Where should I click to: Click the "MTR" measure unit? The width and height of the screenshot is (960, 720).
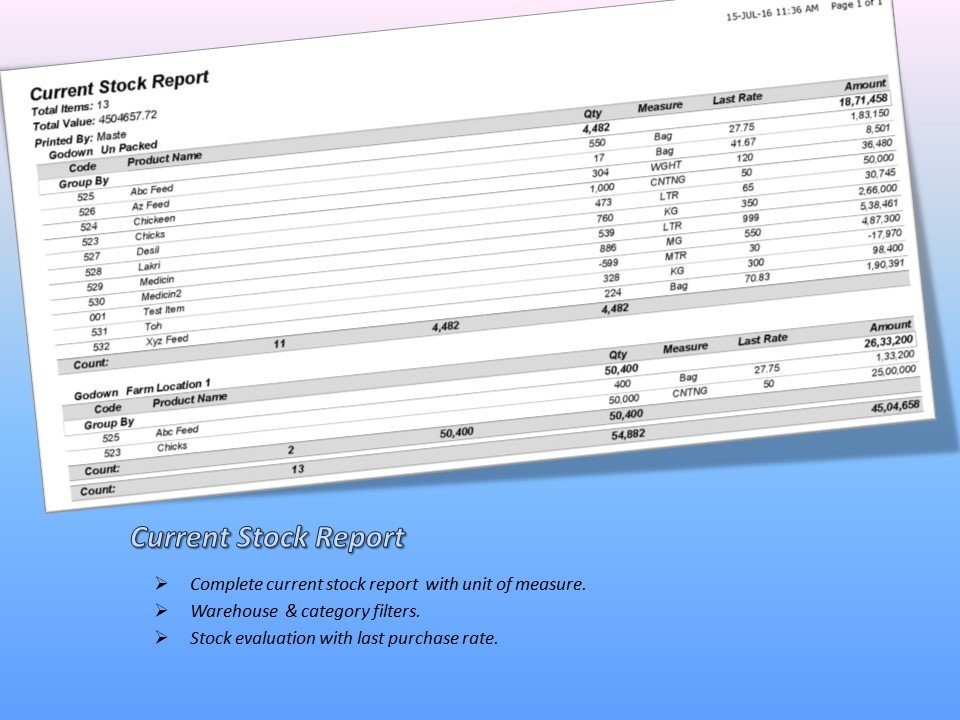pos(675,256)
